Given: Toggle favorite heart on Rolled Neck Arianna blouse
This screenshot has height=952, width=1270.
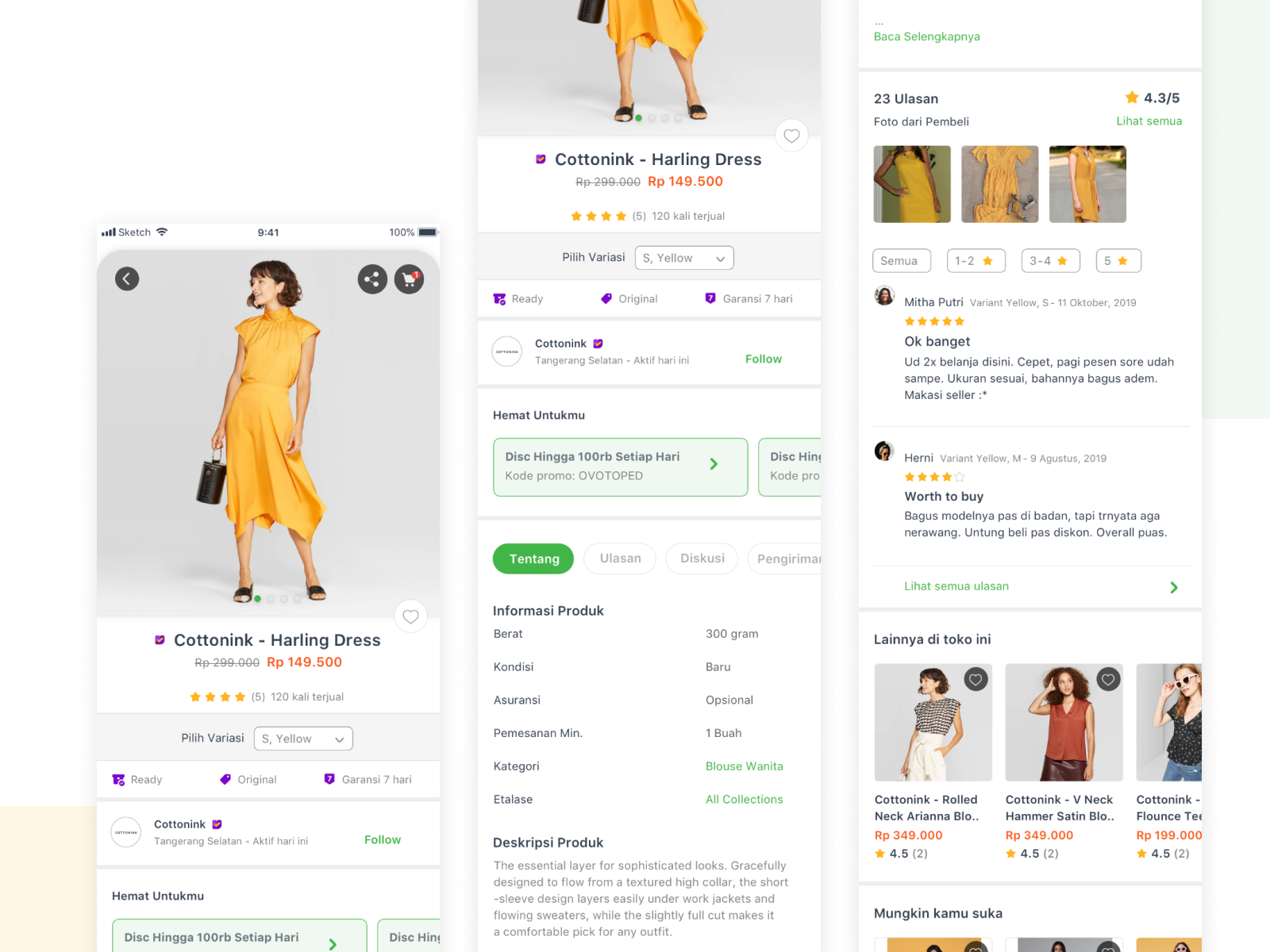Looking at the screenshot, I should click(976, 679).
